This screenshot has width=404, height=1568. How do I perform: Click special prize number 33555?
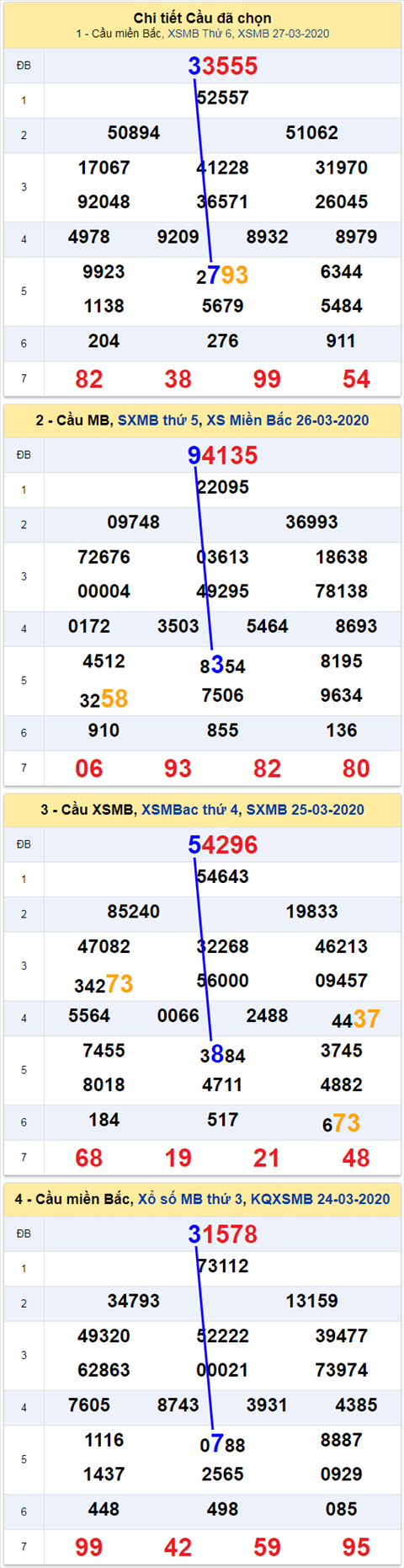click(x=222, y=66)
